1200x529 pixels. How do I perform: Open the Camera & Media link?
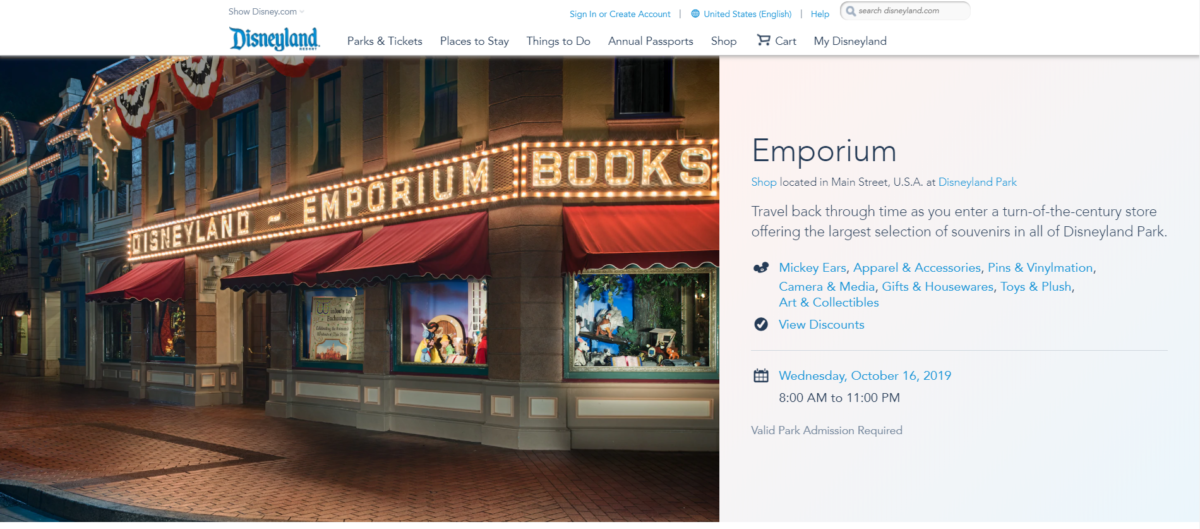pos(826,286)
